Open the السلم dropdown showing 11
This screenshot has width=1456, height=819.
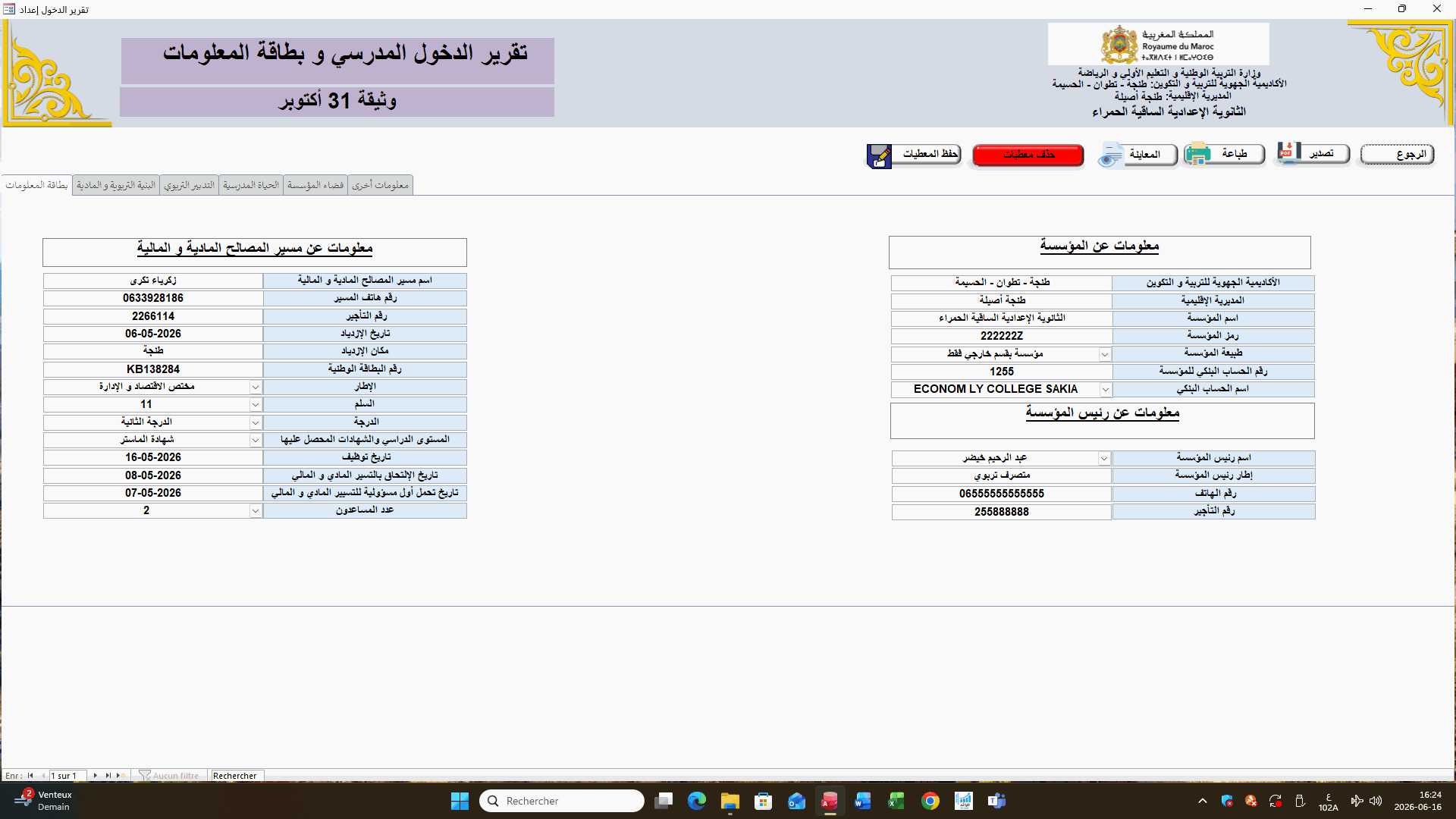[x=256, y=405]
